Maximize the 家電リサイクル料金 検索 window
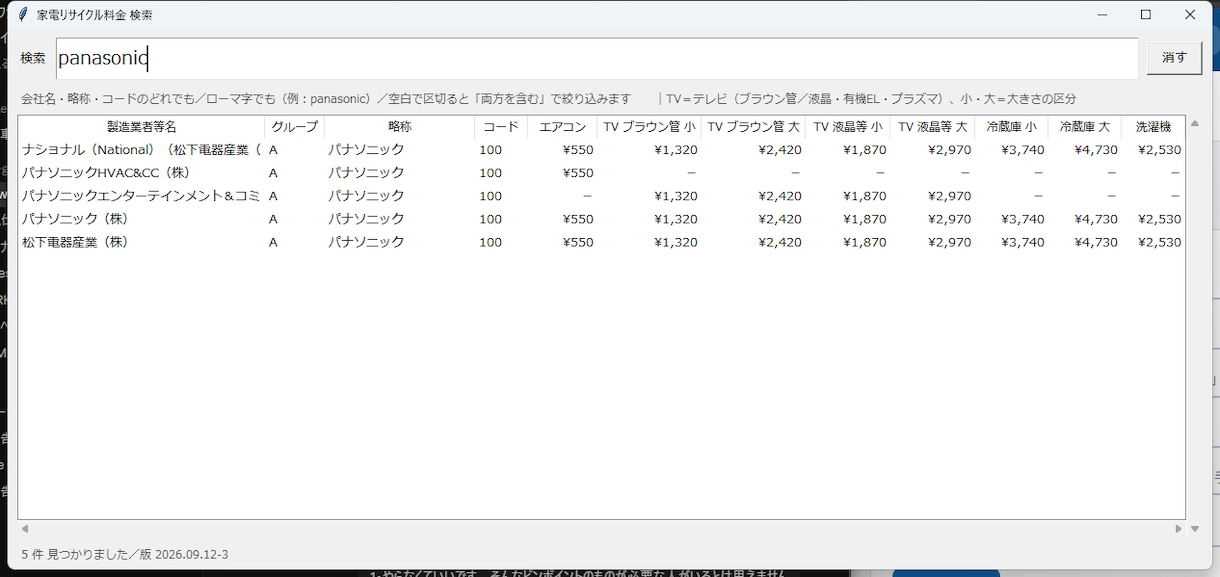The image size is (1220, 577). pyautogui.click(x=1146, y=15)
